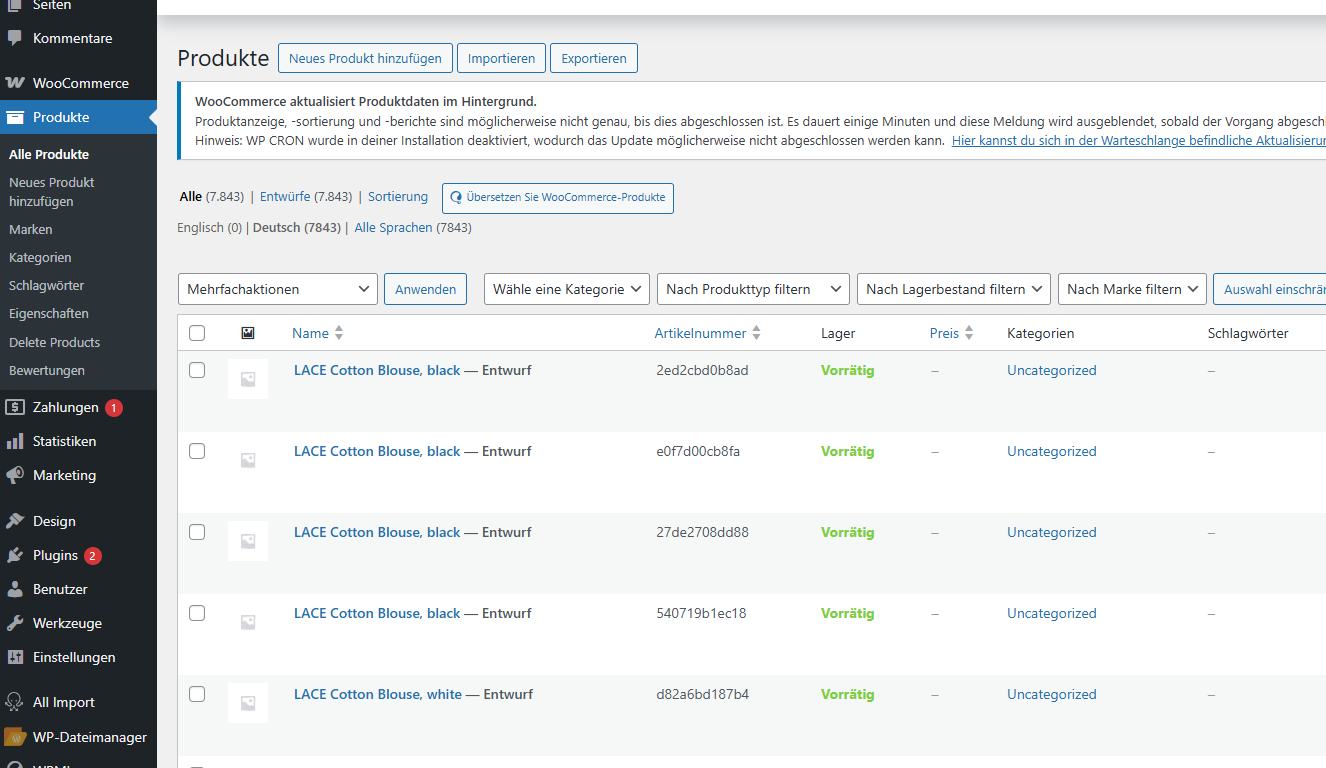The width and height of the screenshot is (1326, 768).
Task: Click the Werkzeuge wrench icon
Action: (14, 623)
